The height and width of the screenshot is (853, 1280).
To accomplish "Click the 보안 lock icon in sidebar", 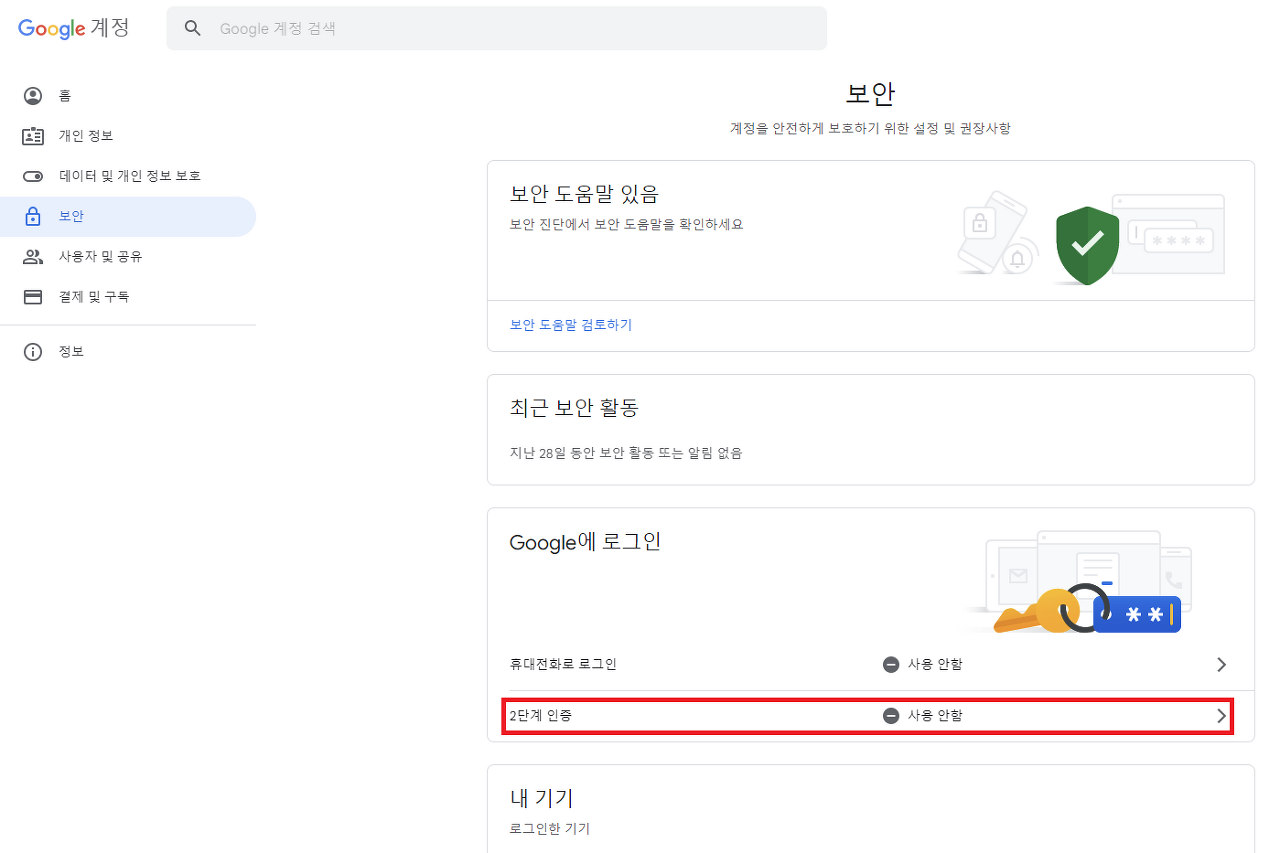I will pos(33,216).
